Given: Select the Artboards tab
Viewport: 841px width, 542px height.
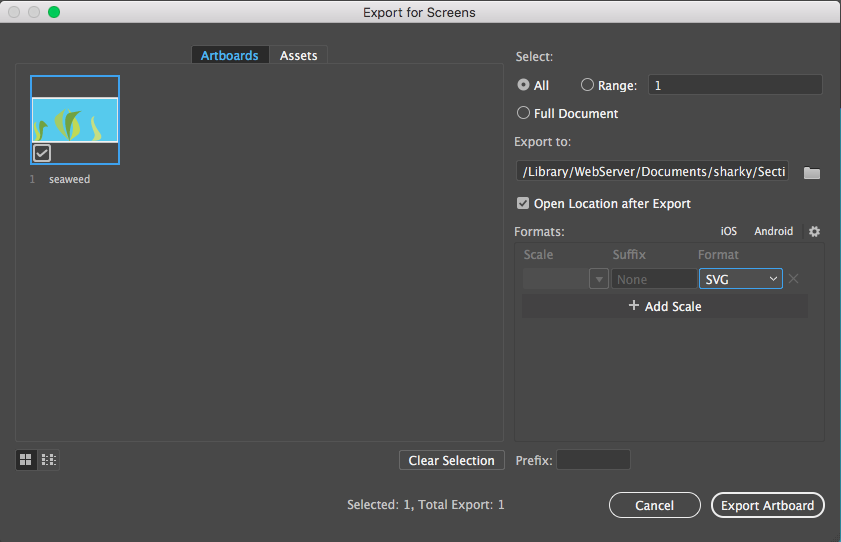Looking at the screenshot, I should tap(230, 55).
